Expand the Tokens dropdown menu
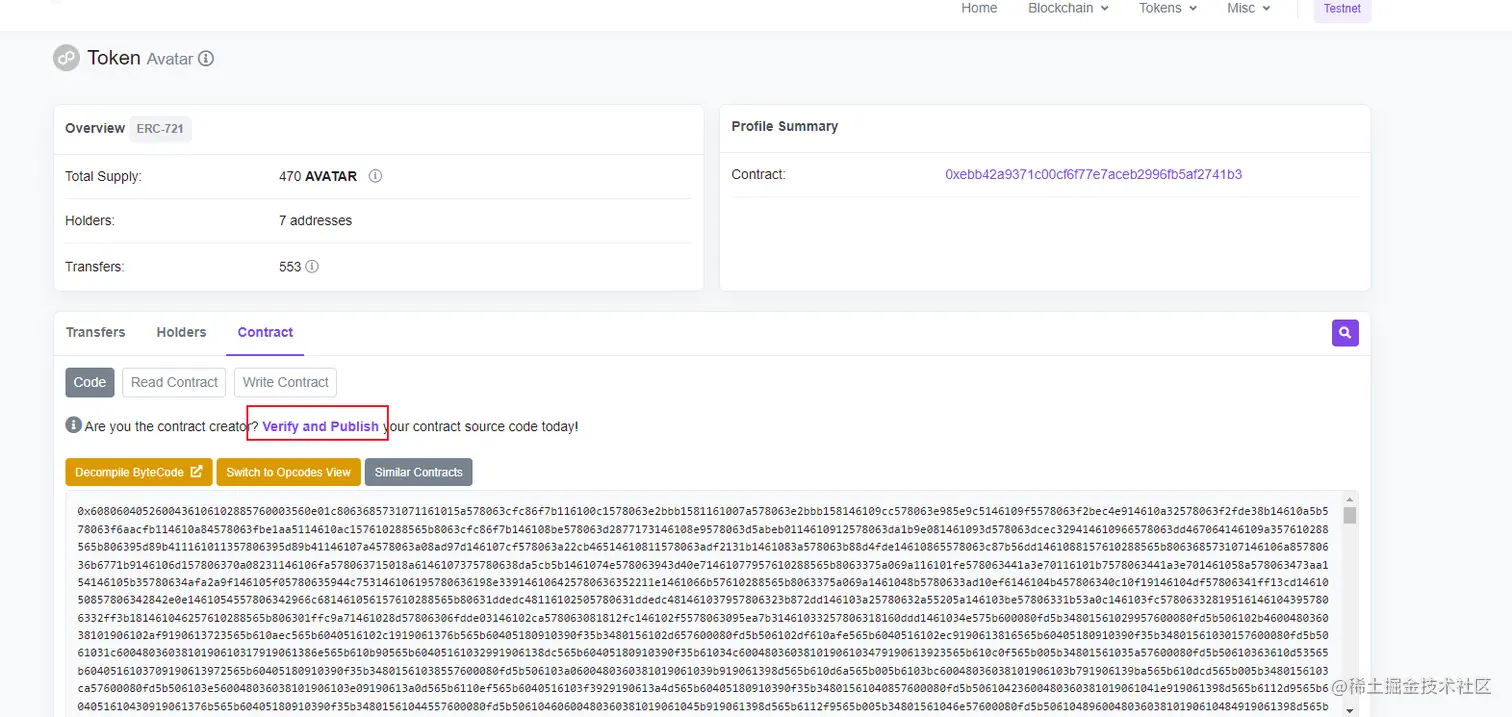 click(1168, 8)
